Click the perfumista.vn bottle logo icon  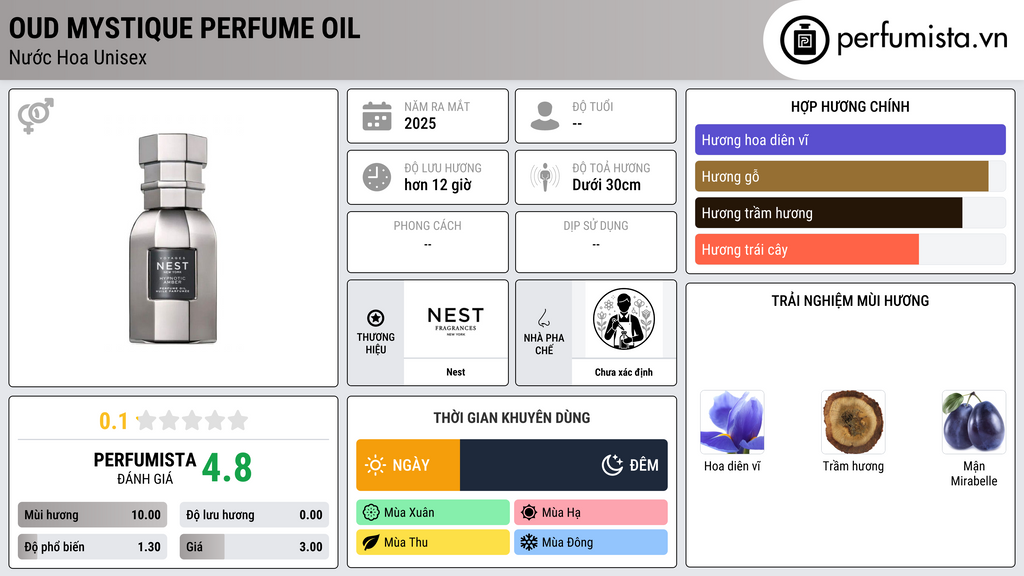pyautogui.click(x=804, y=40)
